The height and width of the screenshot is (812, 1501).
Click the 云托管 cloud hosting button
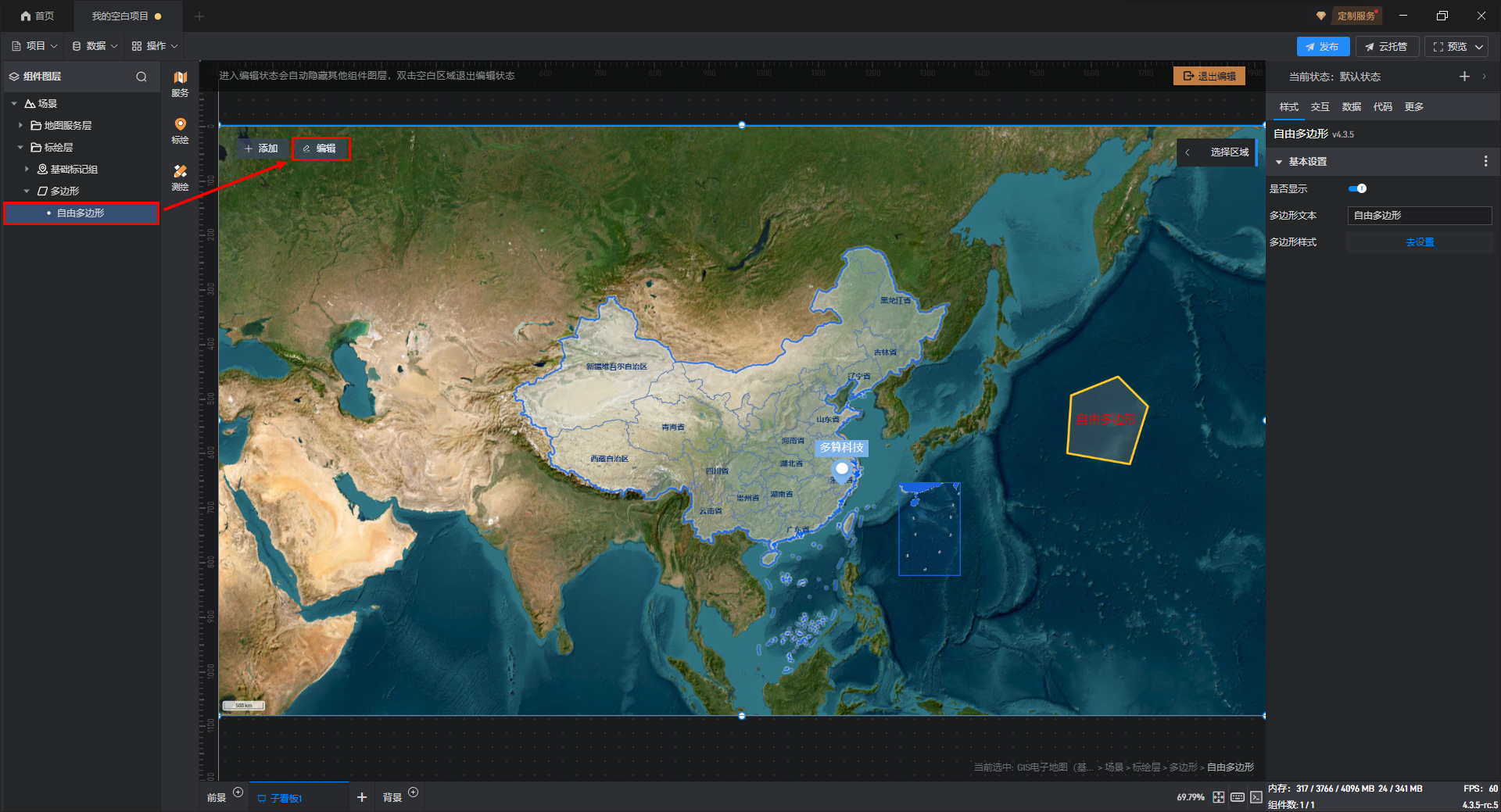1386,47
